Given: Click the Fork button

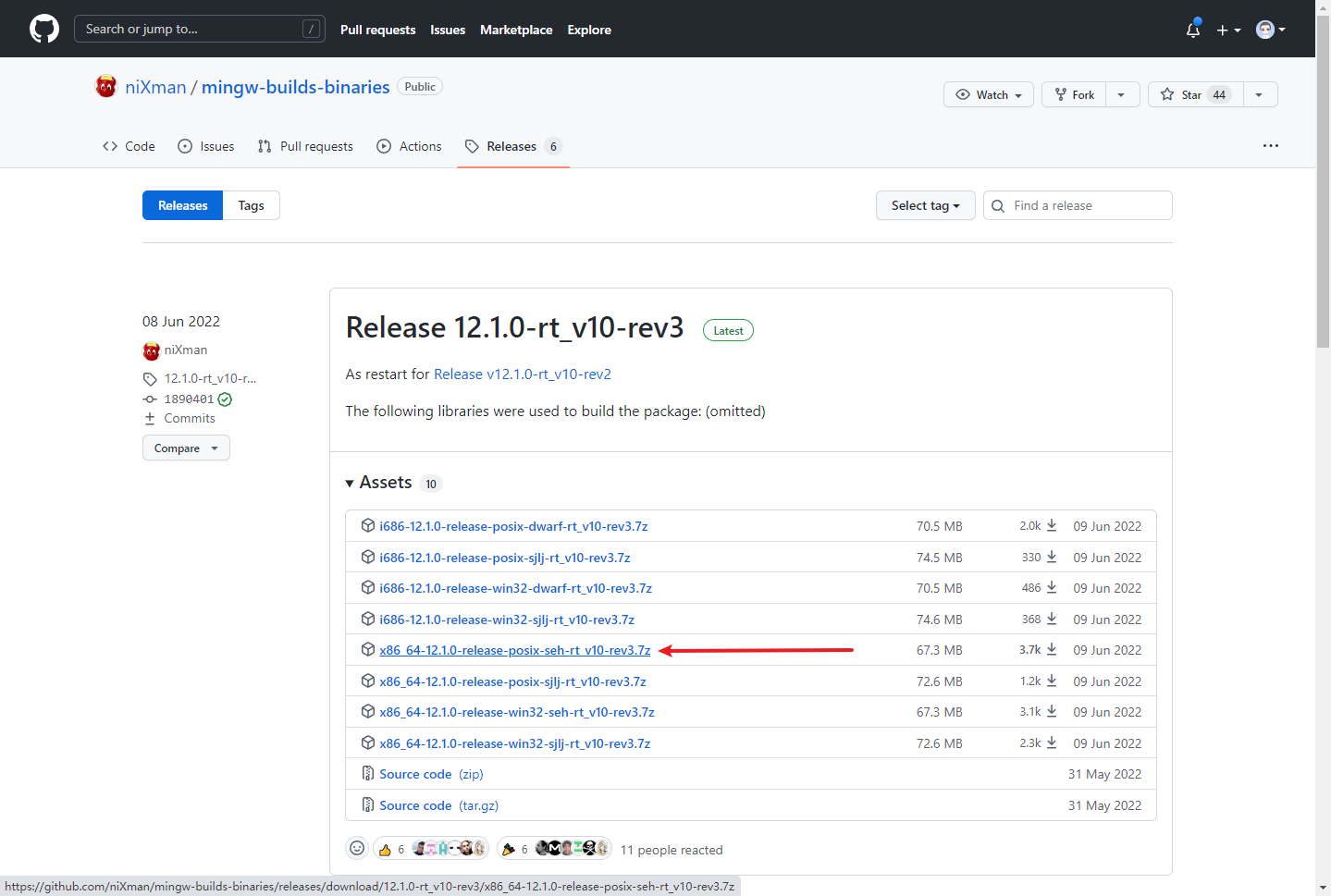Looking at the screenshot, I should [x=1075, y=94].
